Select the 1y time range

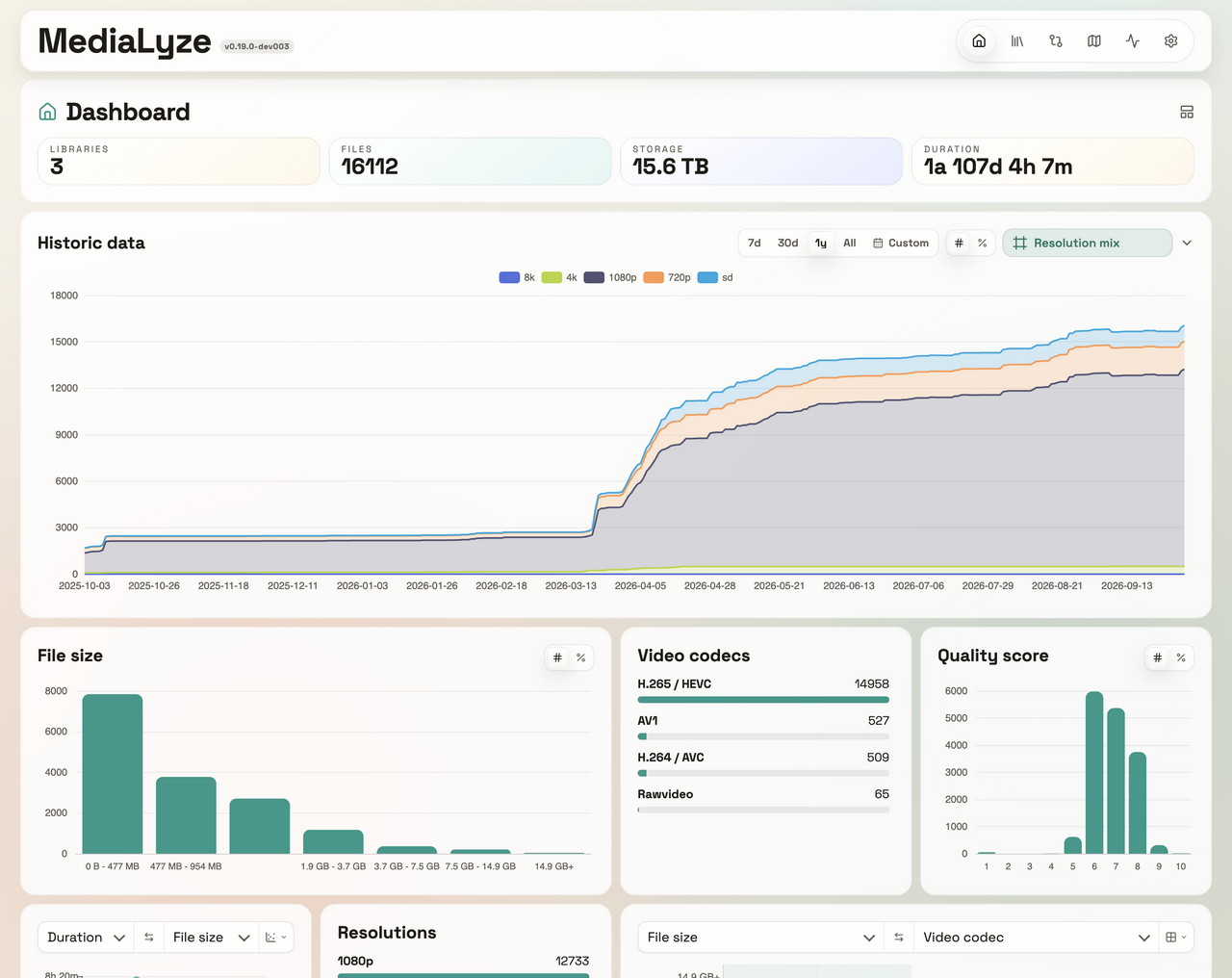pyautogui.click(x=821, y=243)
